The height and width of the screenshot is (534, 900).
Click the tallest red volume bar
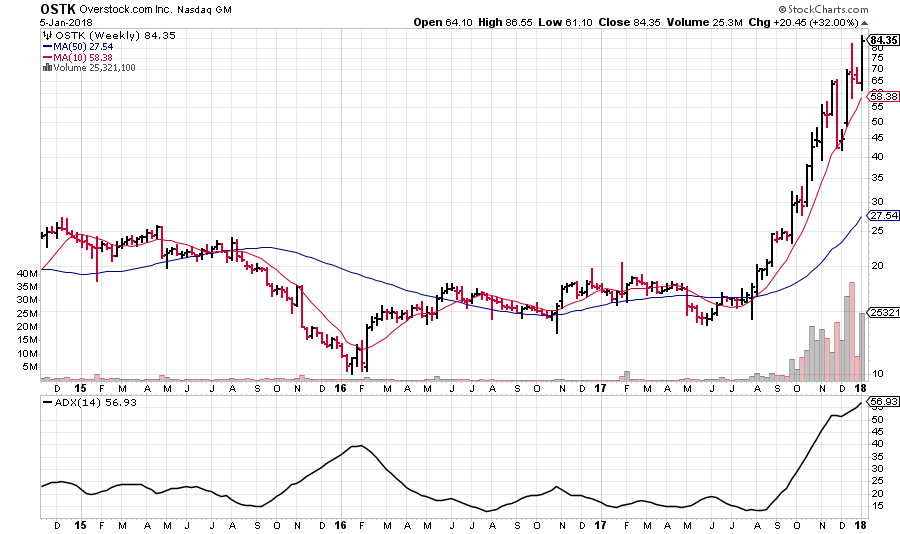pos(852,331)
